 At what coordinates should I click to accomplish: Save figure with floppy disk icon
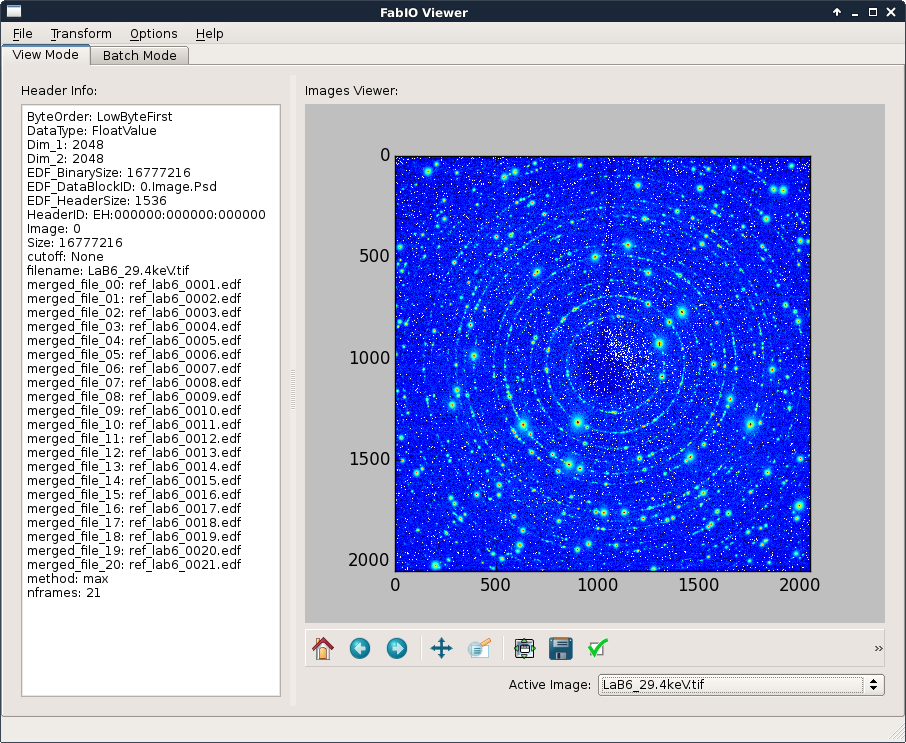click(561, 649)
